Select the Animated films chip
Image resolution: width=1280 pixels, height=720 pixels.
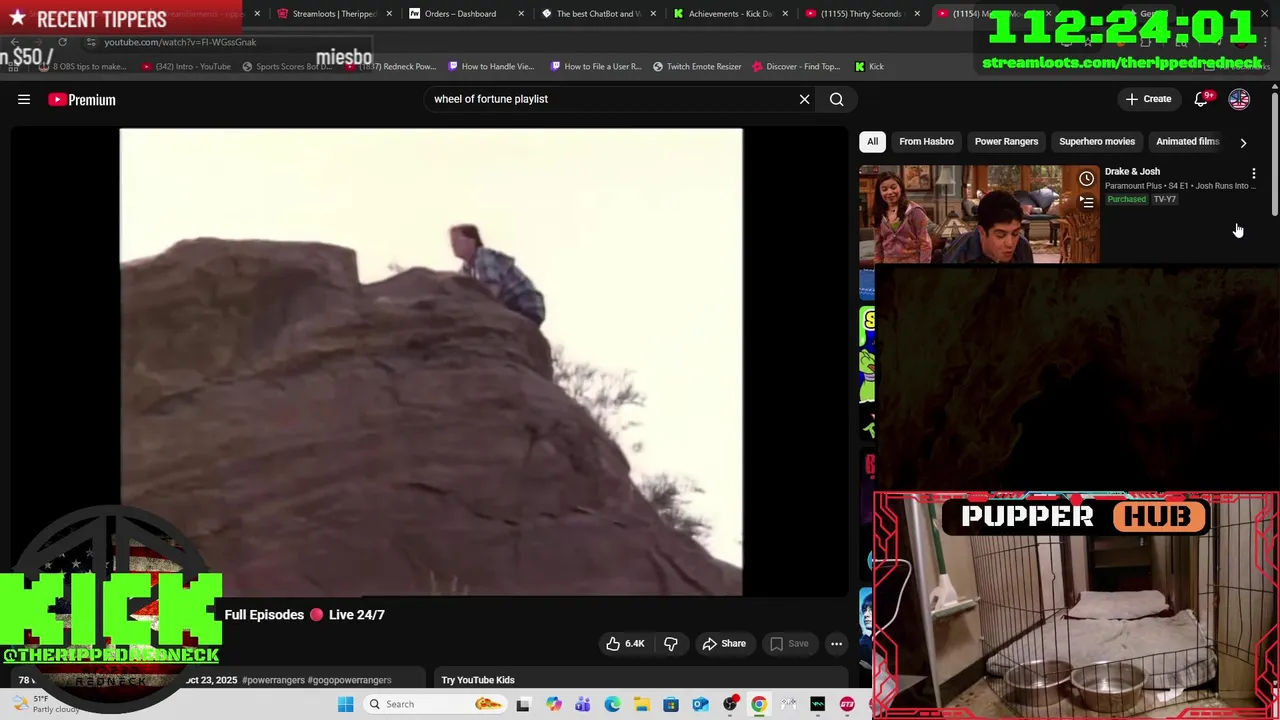coord(1187,141)
